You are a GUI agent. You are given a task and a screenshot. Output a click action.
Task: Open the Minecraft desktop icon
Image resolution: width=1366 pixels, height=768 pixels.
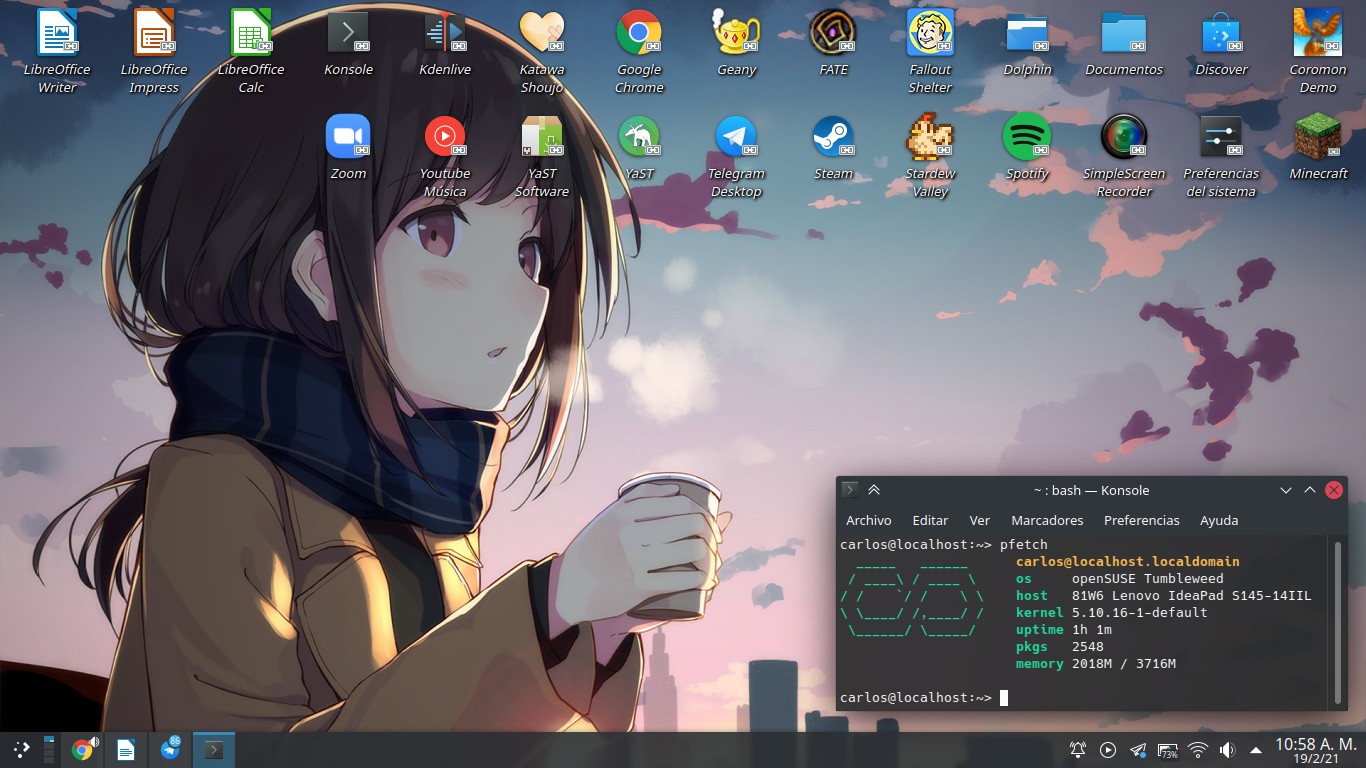1317,137
